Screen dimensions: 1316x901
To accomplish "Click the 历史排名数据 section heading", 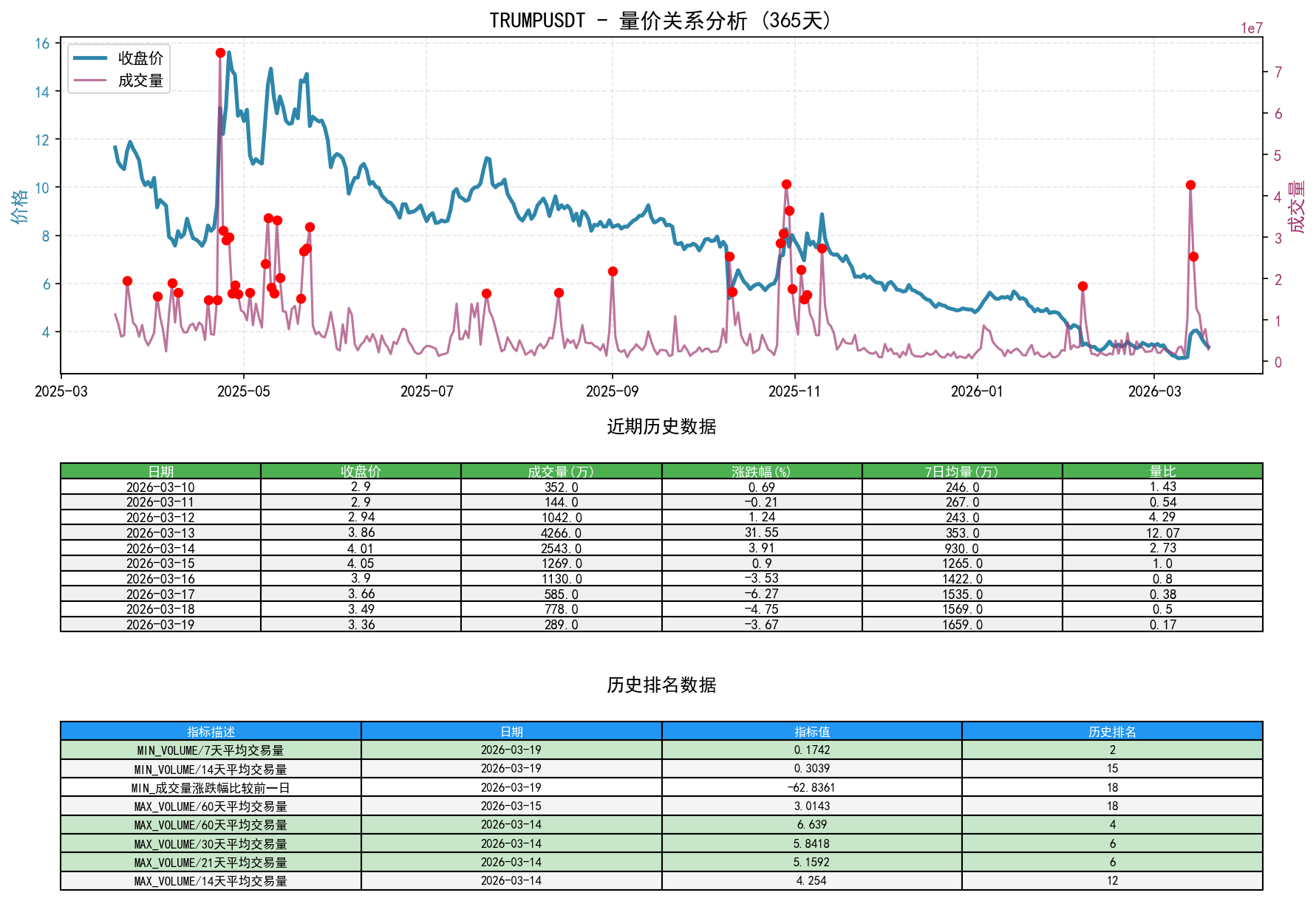I will tap(661, 685).
